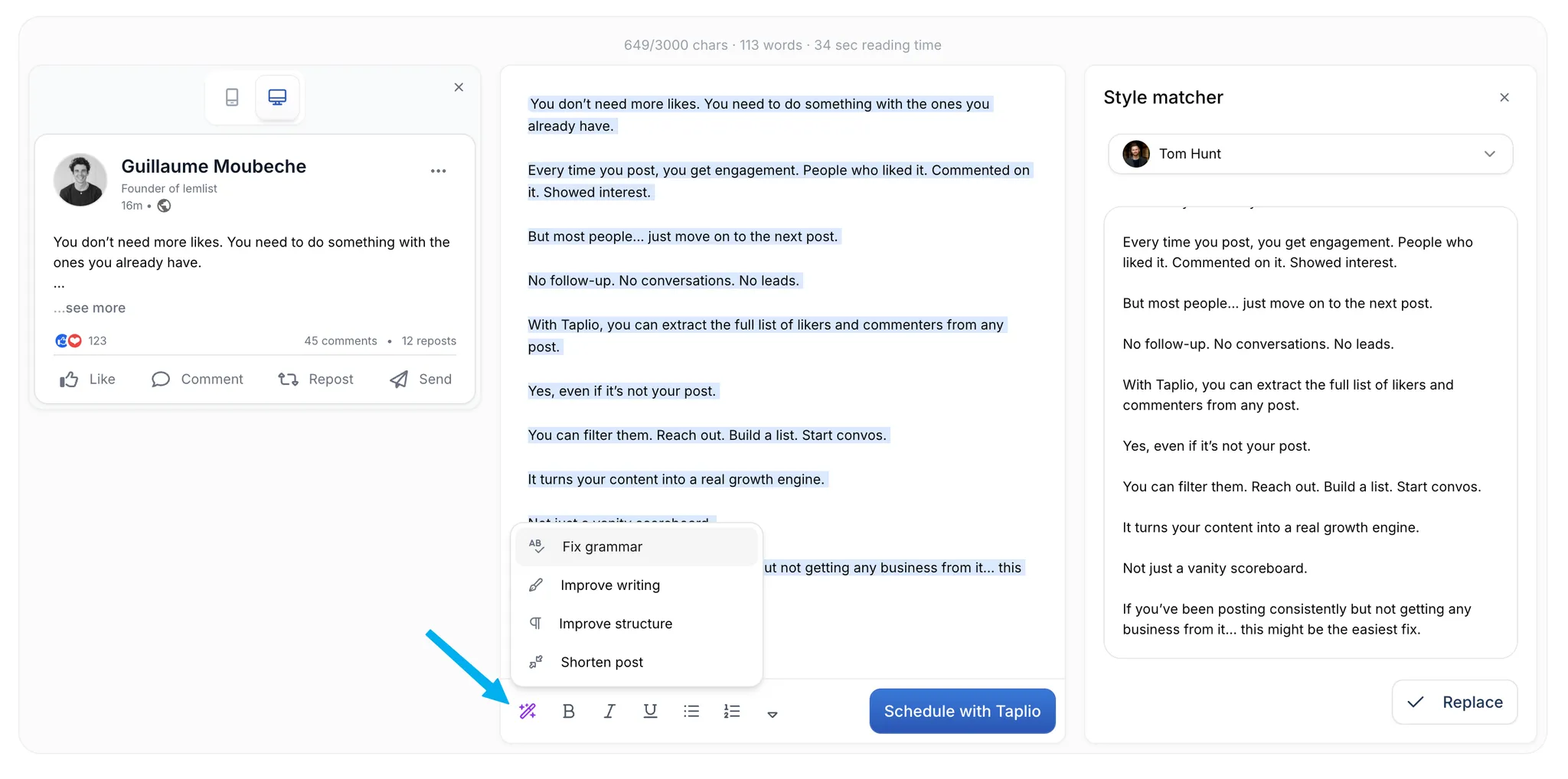Toggle italic formatting
1568x779 pixels.
coord(609,711)
